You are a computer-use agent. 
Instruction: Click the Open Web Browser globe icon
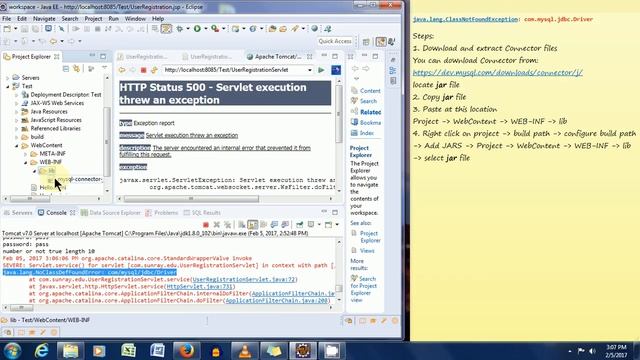tap(314, 29)
